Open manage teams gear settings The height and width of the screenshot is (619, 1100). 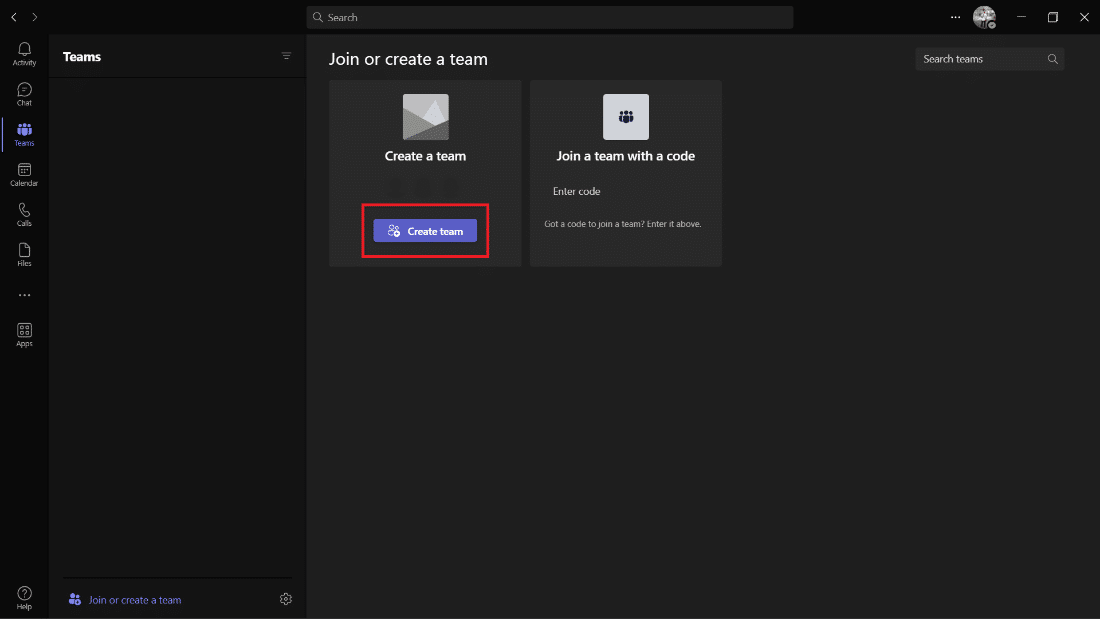(286, 599)
